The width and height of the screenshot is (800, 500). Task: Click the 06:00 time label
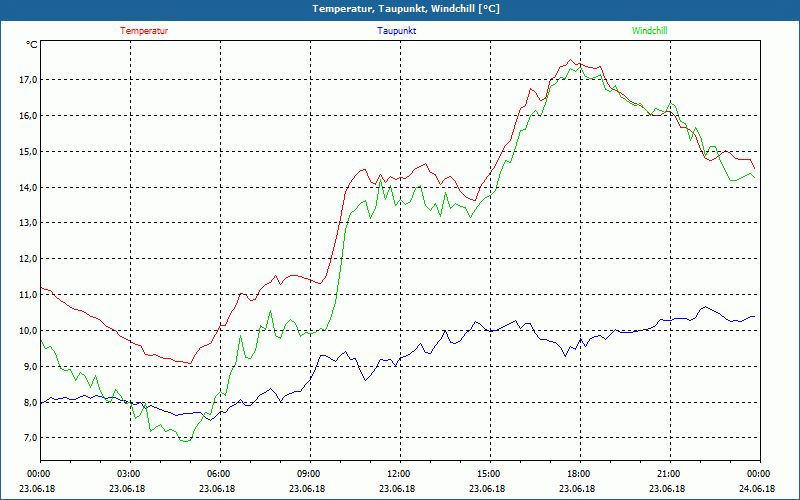pyautogui.click(x=220, y=474)
